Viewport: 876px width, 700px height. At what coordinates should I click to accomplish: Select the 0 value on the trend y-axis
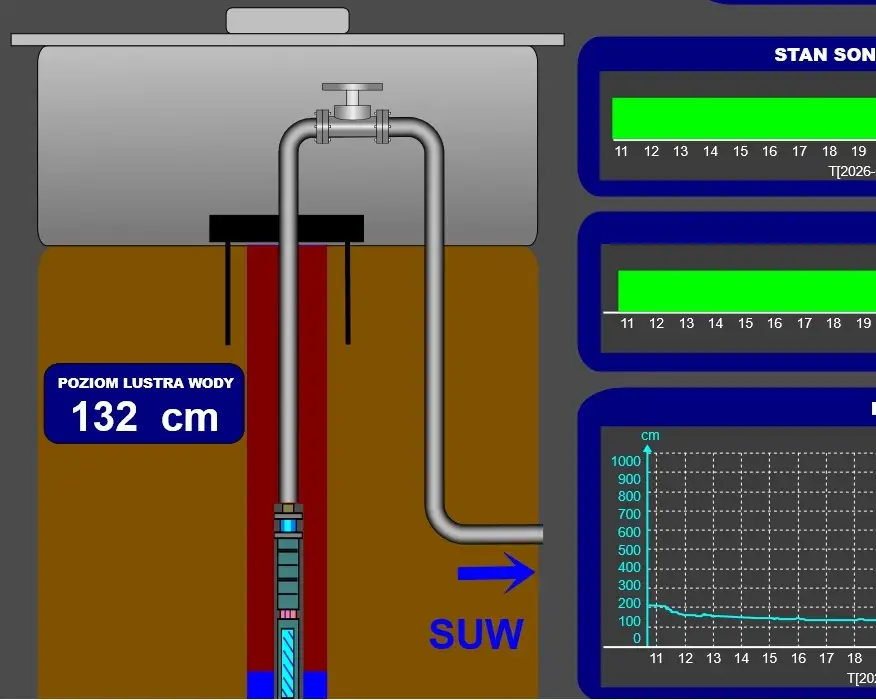pos(636,638)
